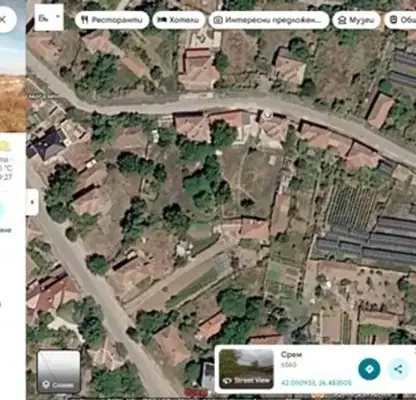Toggle map layers via Слоеве thumbnail
This screenshot has width=416, height=400.
point(59,372)
